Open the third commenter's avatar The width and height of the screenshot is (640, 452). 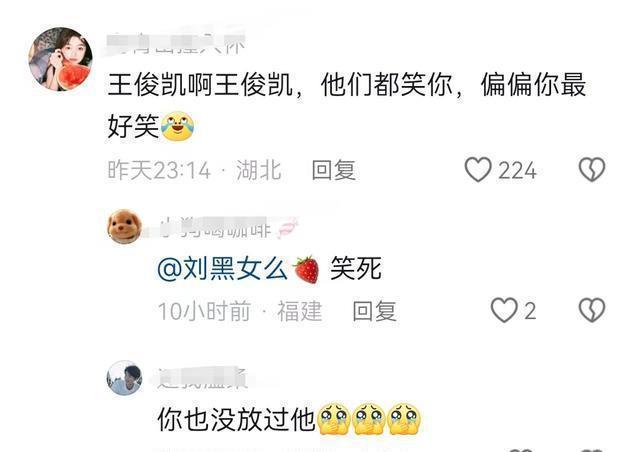pyautogui.click(x=124, y=378)
